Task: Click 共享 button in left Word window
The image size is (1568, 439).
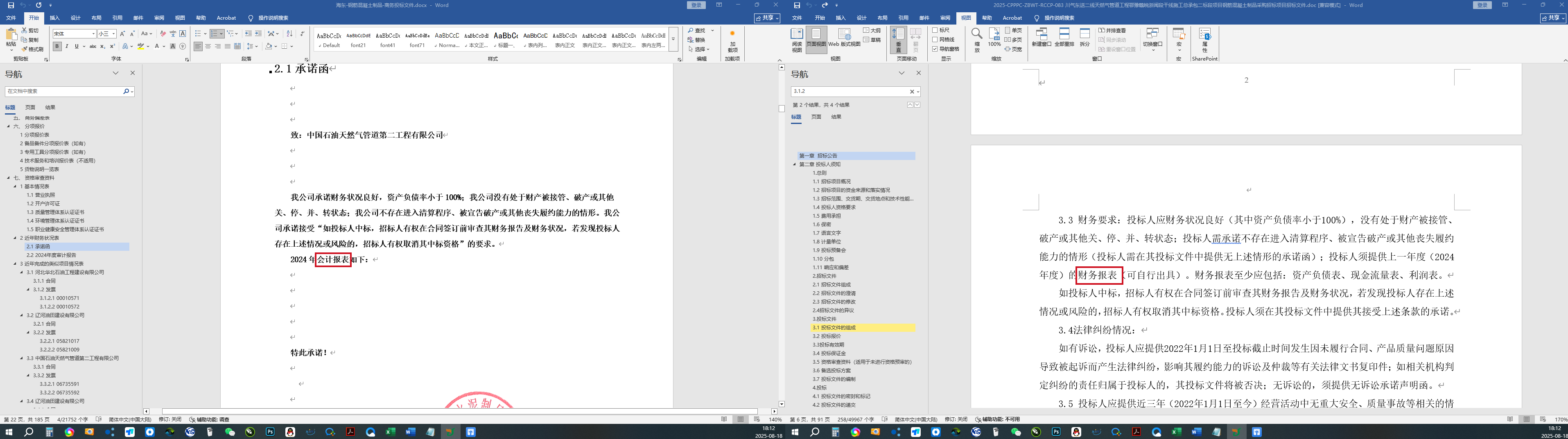Action: (767, 18)
